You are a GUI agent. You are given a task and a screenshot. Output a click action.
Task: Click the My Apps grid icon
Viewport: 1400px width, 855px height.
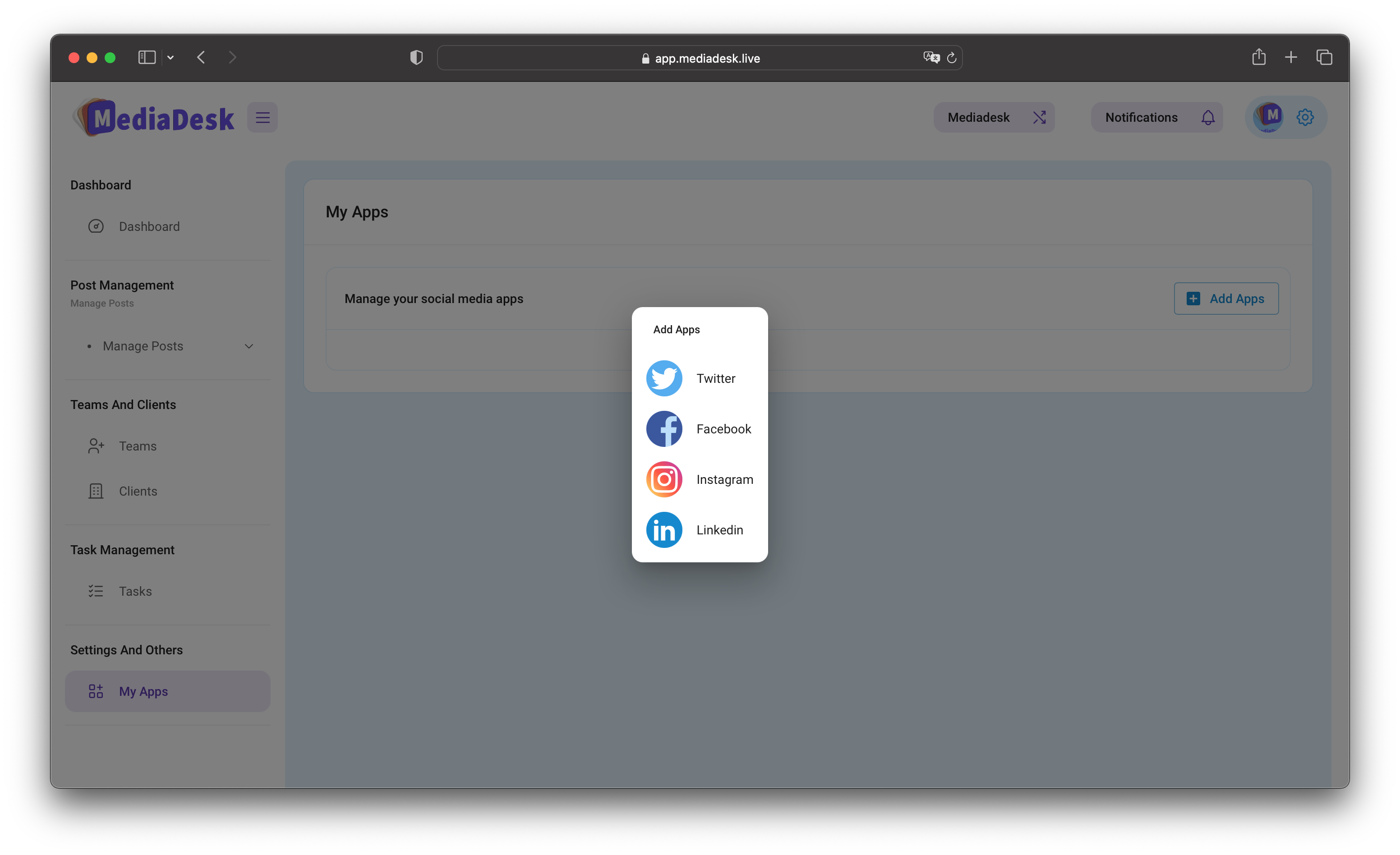click(96, 691)
